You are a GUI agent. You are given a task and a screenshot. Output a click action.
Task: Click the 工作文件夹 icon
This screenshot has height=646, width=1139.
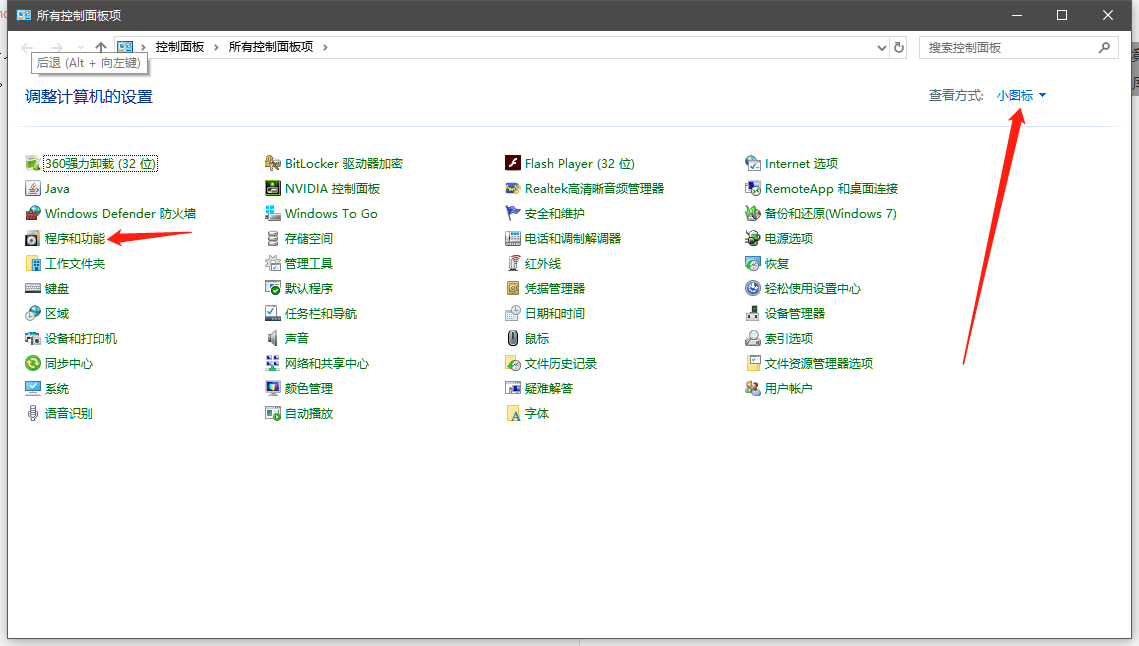pos(33,264)
